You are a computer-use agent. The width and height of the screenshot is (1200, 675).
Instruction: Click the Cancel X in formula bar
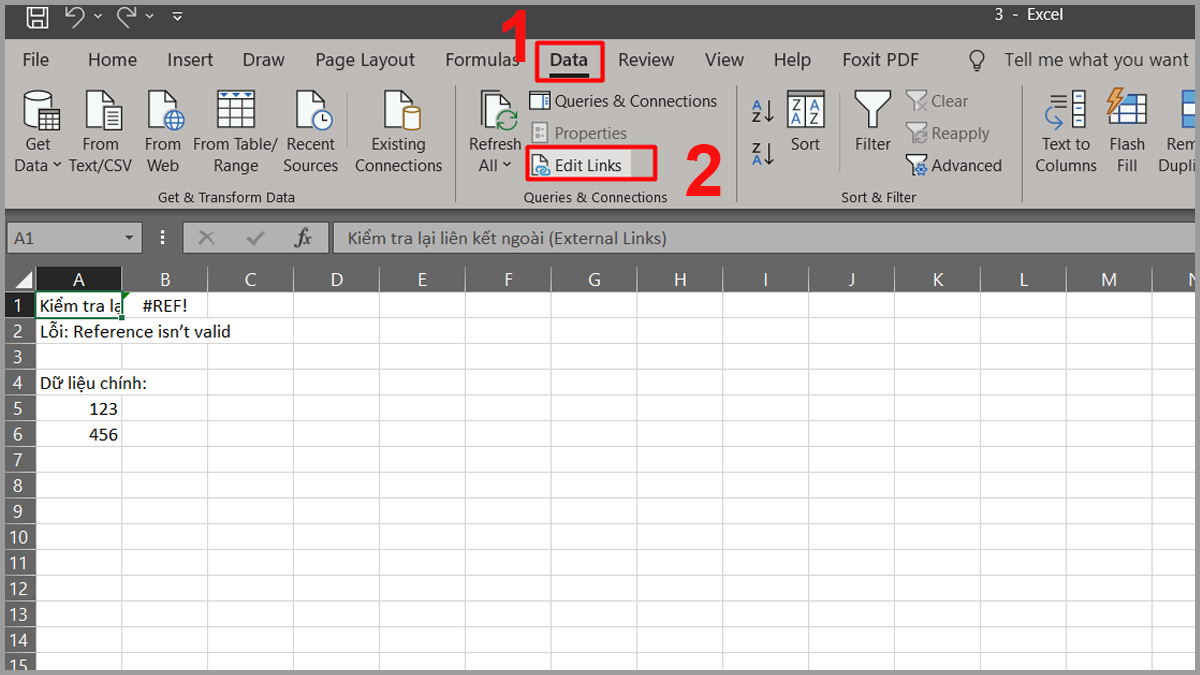207,238
